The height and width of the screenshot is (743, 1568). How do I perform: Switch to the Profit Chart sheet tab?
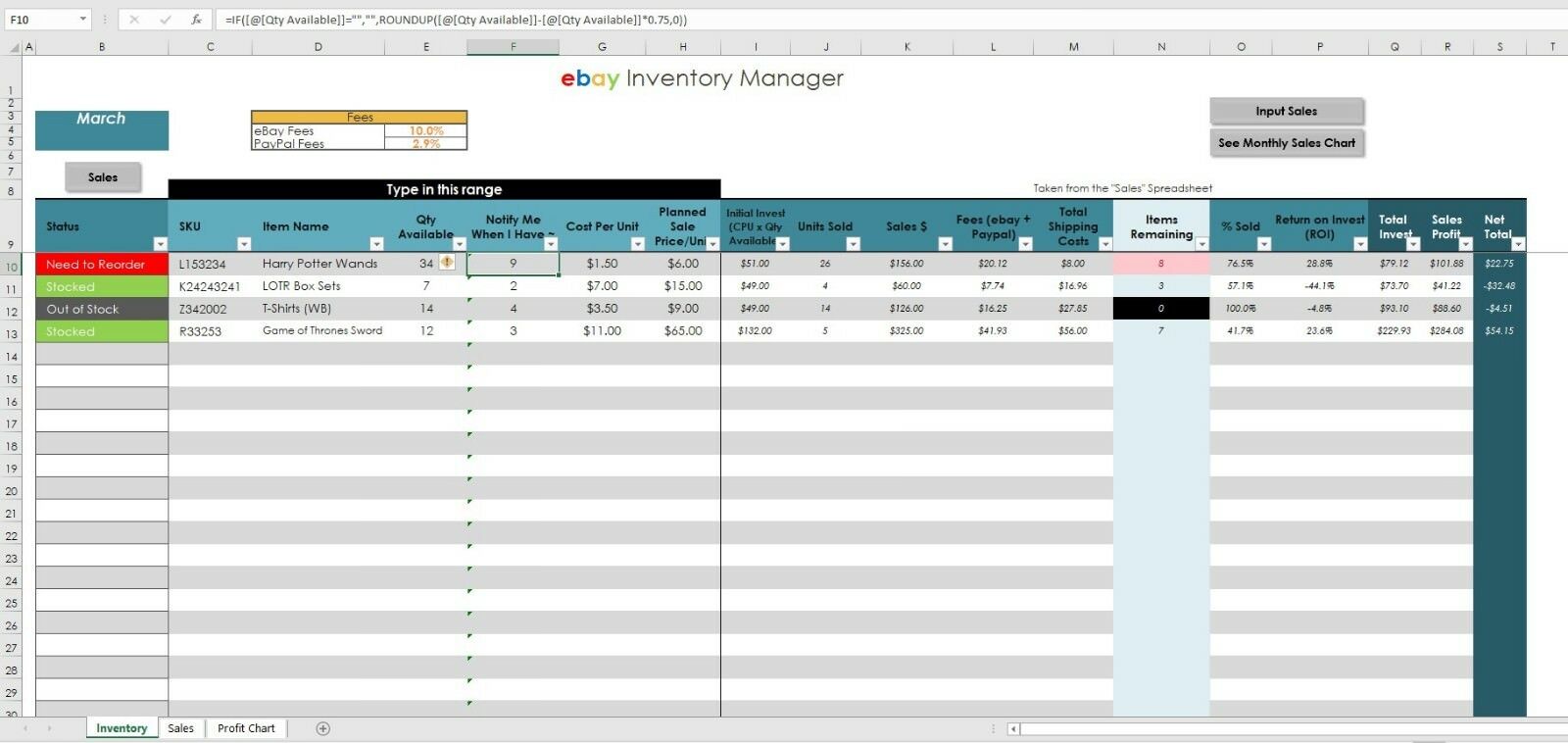(x=246, y=728)
